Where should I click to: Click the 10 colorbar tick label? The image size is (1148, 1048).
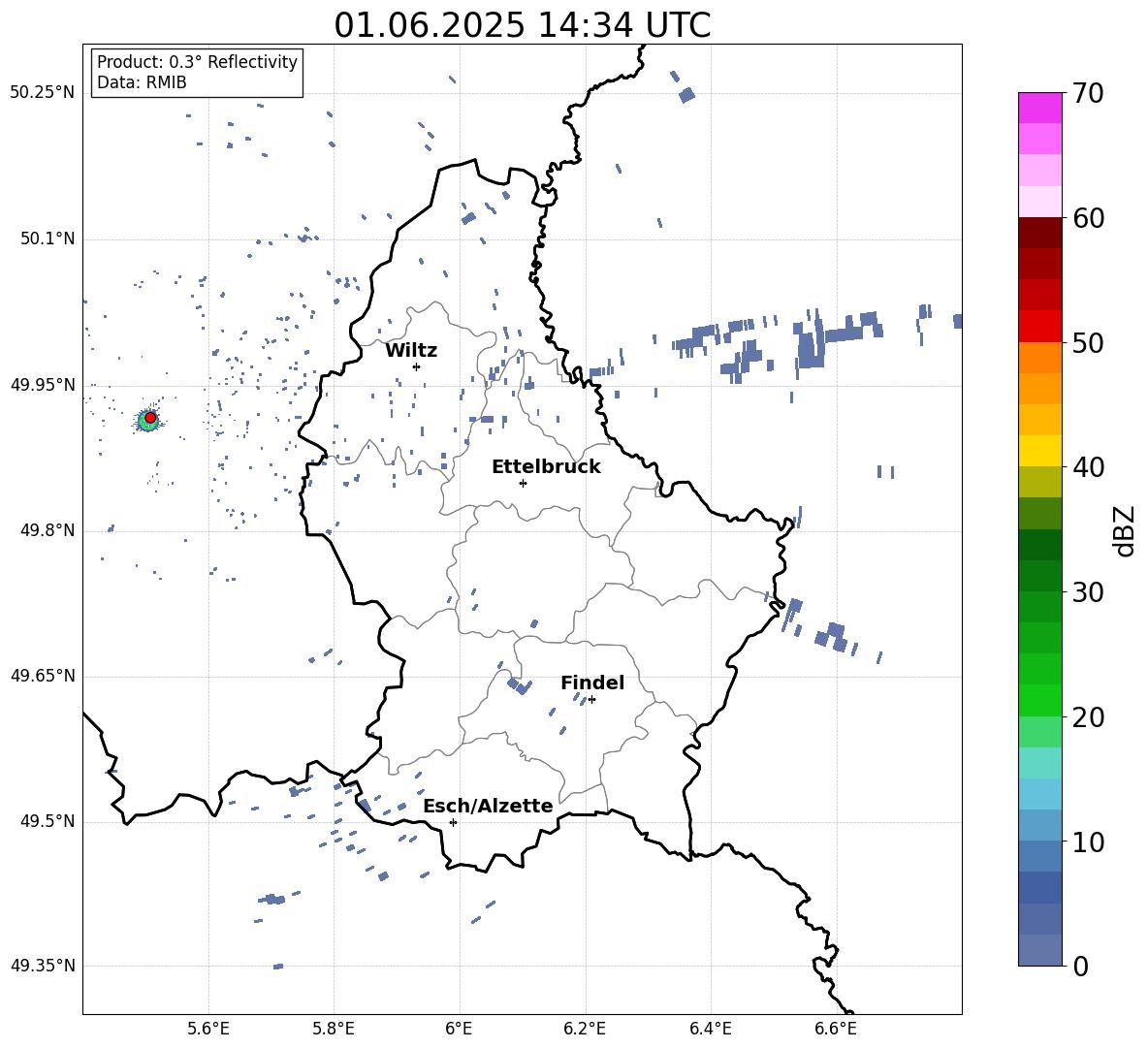tap(1088, 842)
